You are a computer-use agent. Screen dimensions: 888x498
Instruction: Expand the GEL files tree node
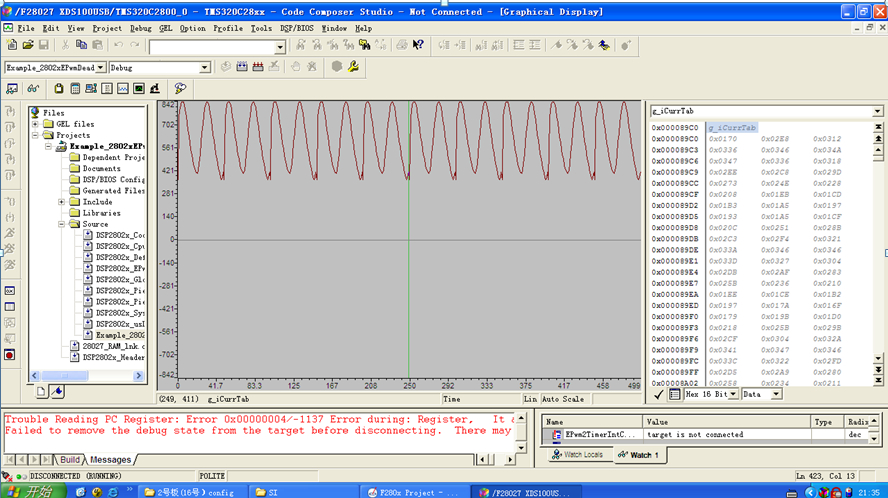tap(34, 124)
